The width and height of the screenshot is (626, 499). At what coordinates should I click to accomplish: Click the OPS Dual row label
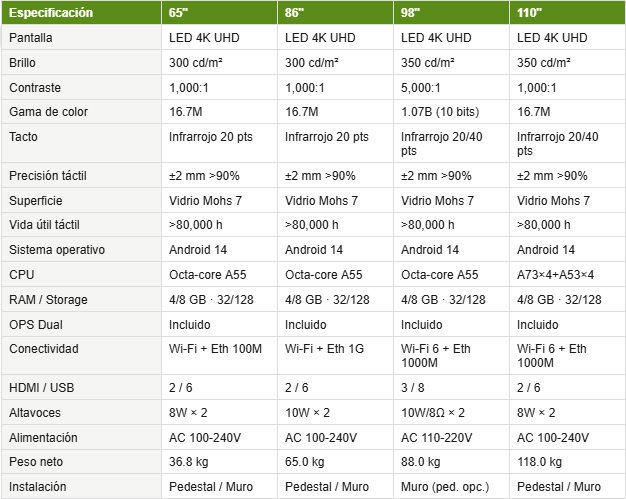click(x=81, y=325)
